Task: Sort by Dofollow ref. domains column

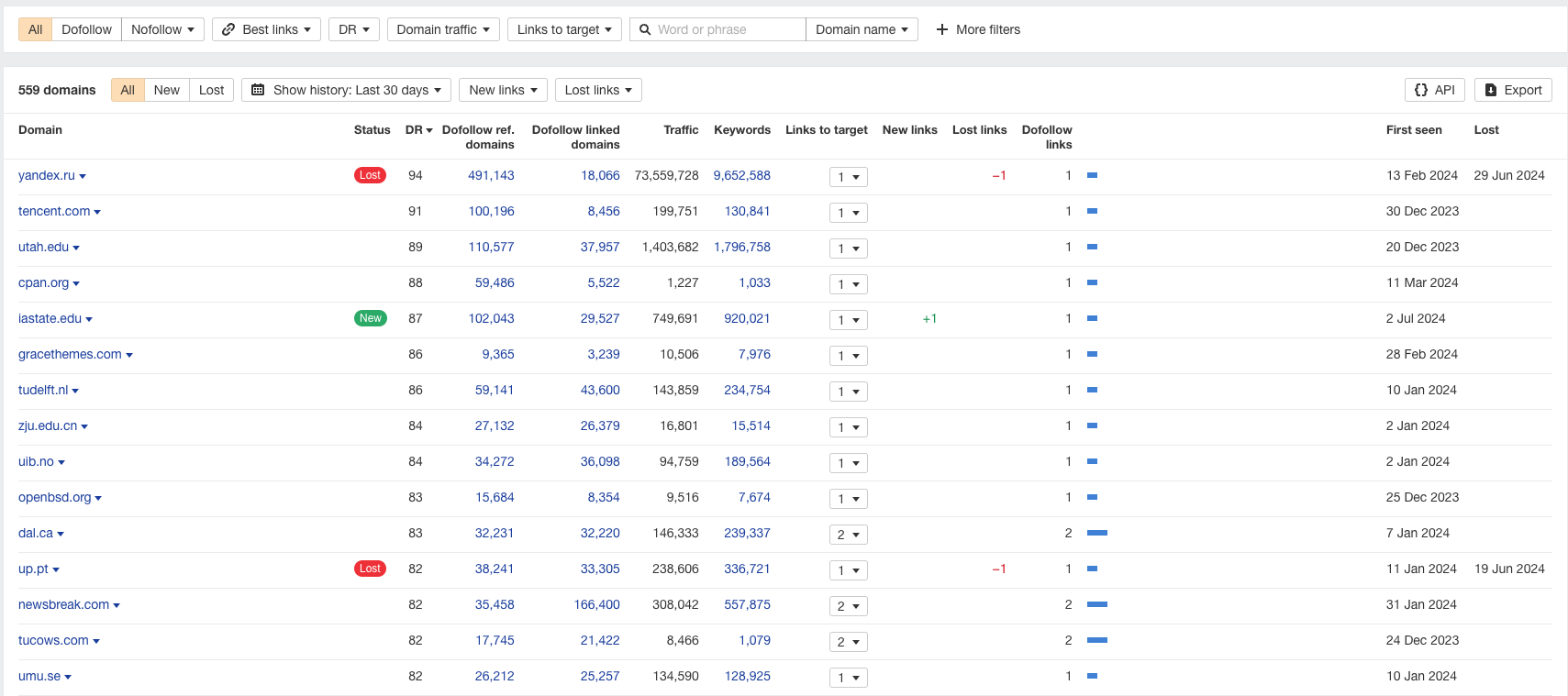Action: (478, 137)
